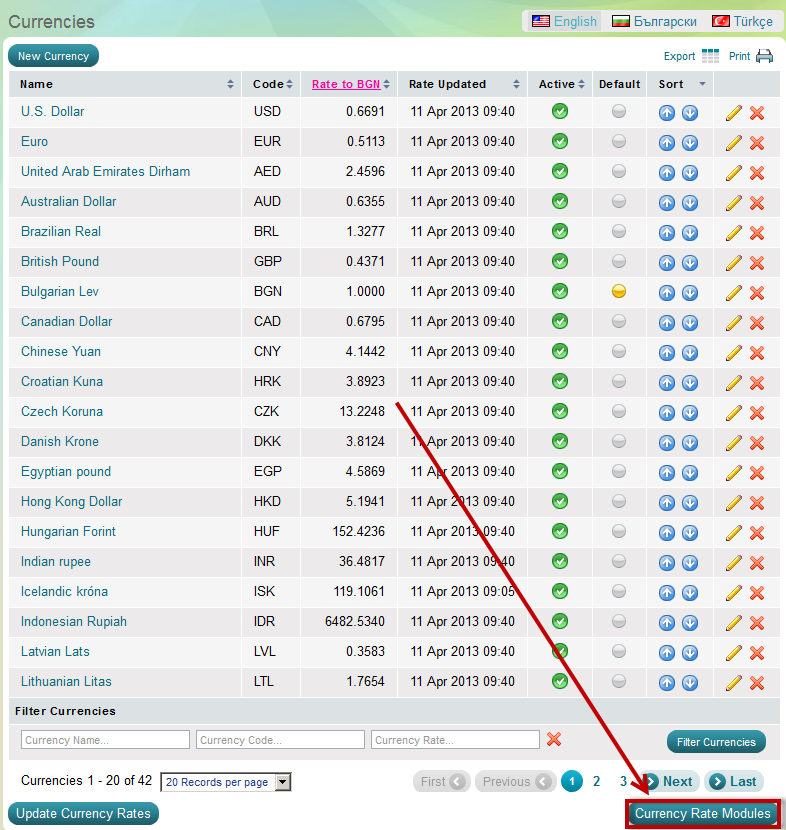Set Canadian Dollar as default currency
786x830 pixels.
(619, 322)
